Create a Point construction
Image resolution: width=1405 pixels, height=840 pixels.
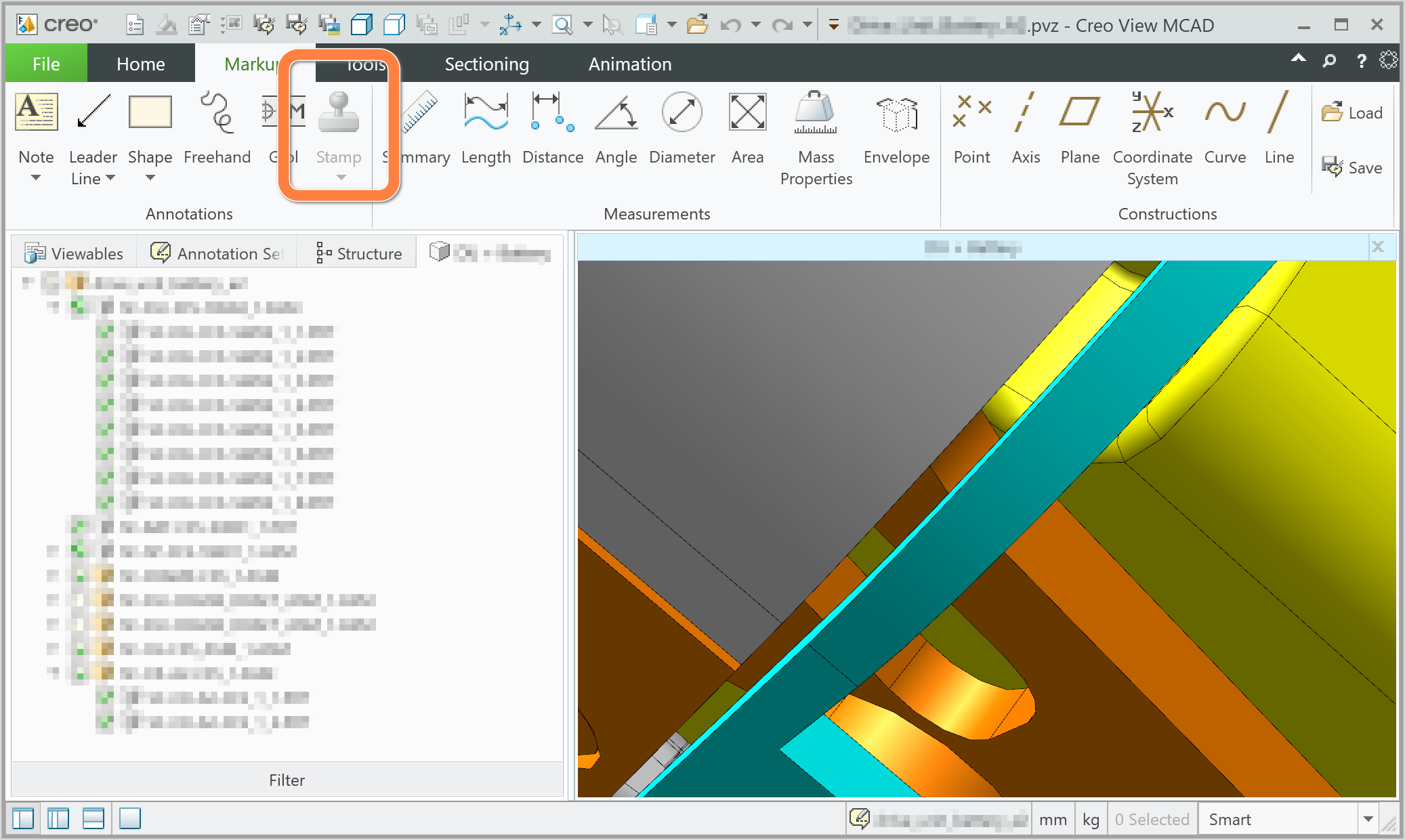point(972,132)
